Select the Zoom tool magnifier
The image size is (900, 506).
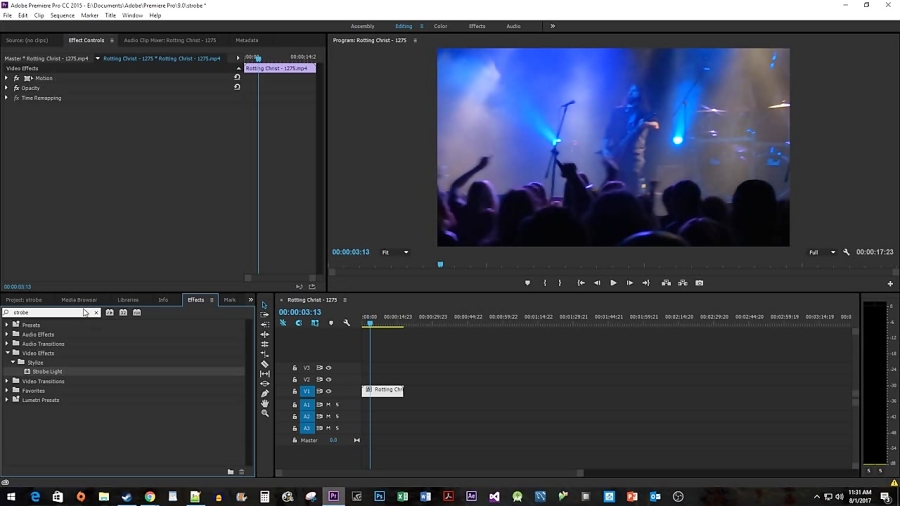click(x=265, y=413)
